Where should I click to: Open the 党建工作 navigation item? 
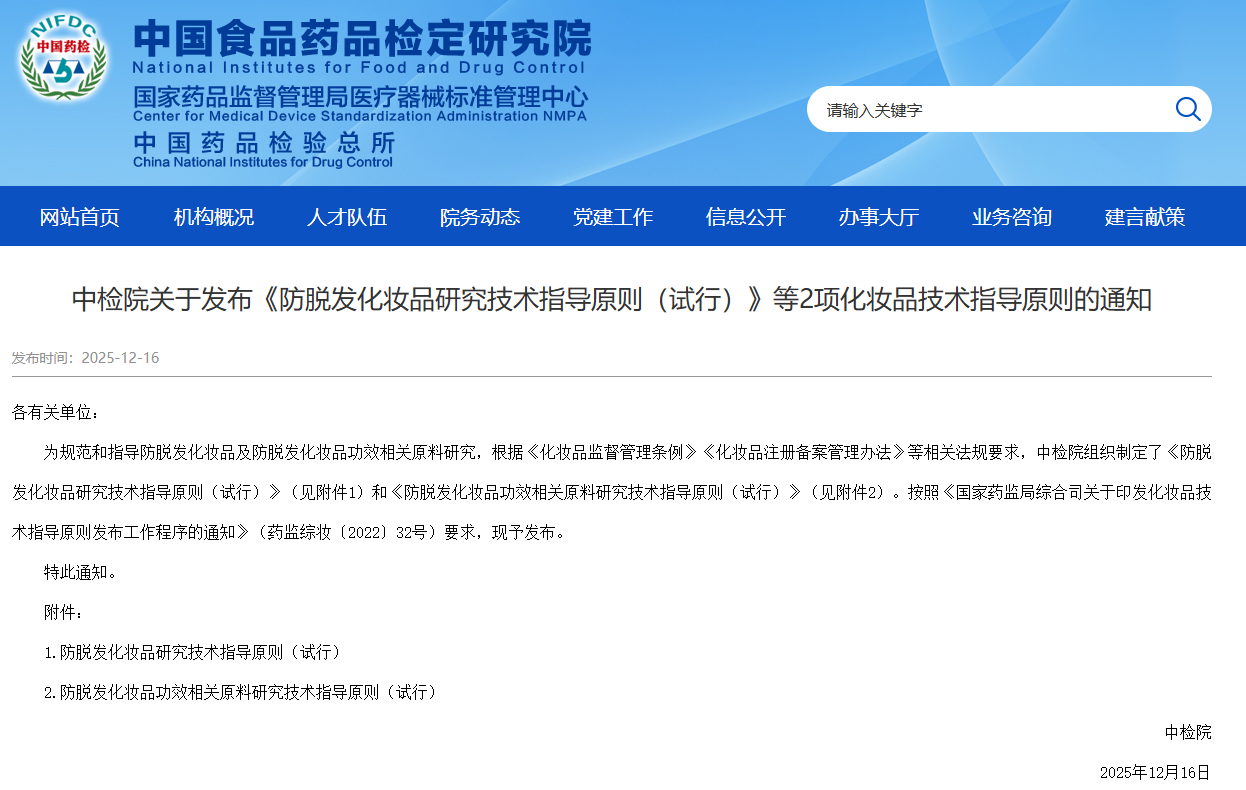coord(613,217)
